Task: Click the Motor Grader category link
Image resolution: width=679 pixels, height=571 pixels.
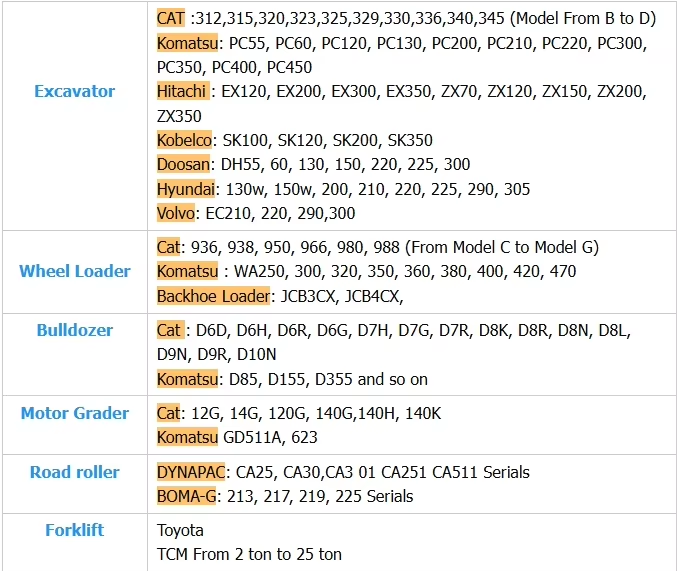Action: pos(75,413)
